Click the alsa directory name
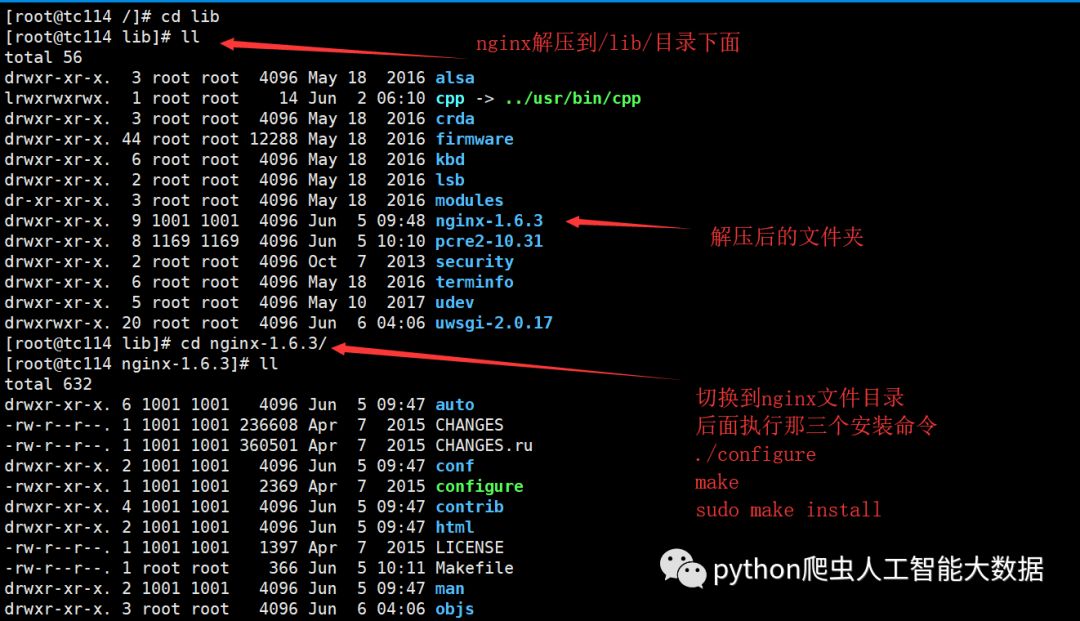Screen dimensions: 1080x621 (x=455, y=78)
